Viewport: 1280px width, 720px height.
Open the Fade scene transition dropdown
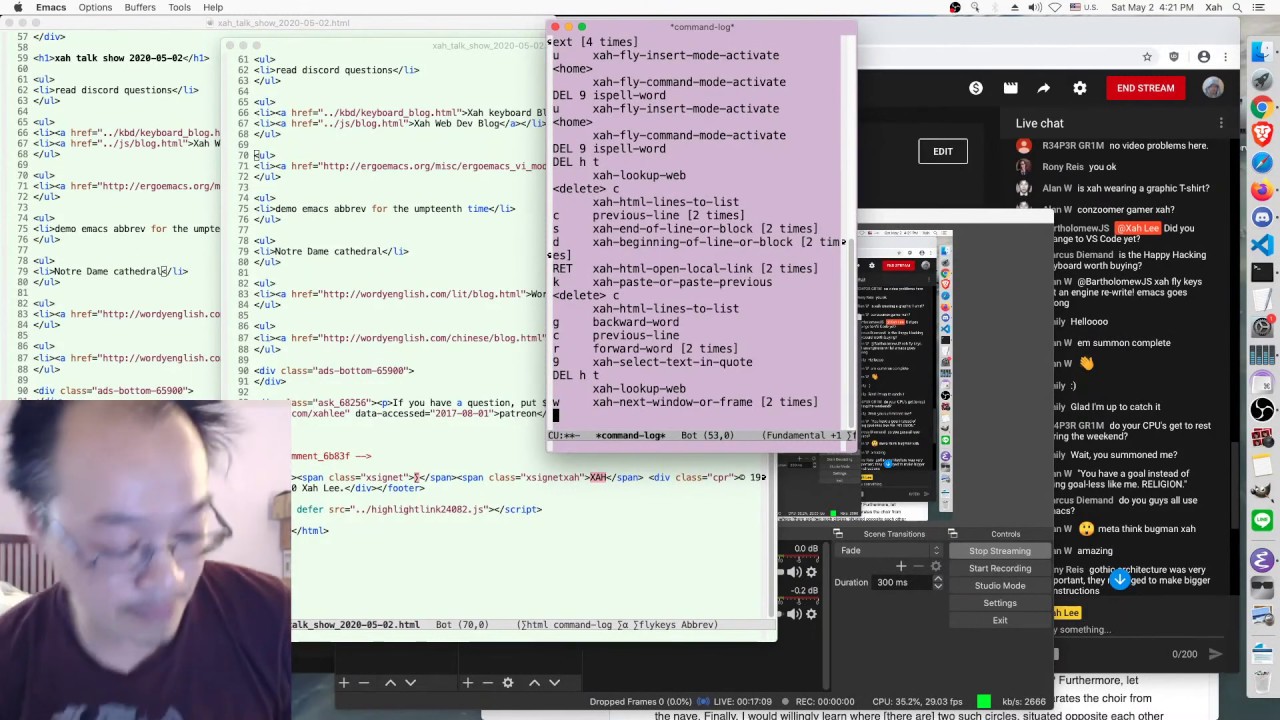pos(936,550)
